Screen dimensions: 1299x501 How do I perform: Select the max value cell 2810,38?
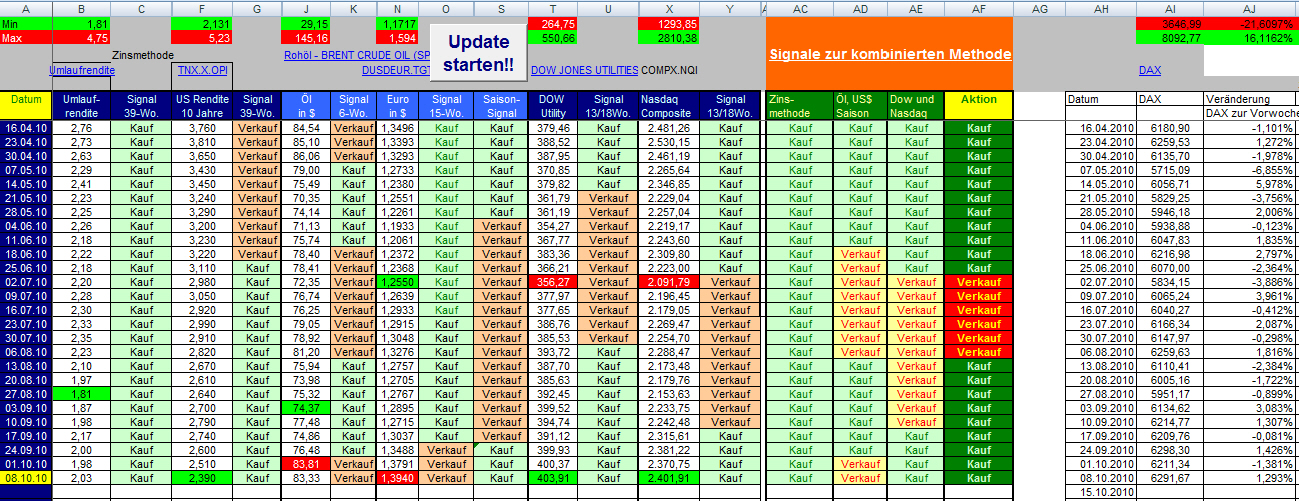click(x=669, y=37)
